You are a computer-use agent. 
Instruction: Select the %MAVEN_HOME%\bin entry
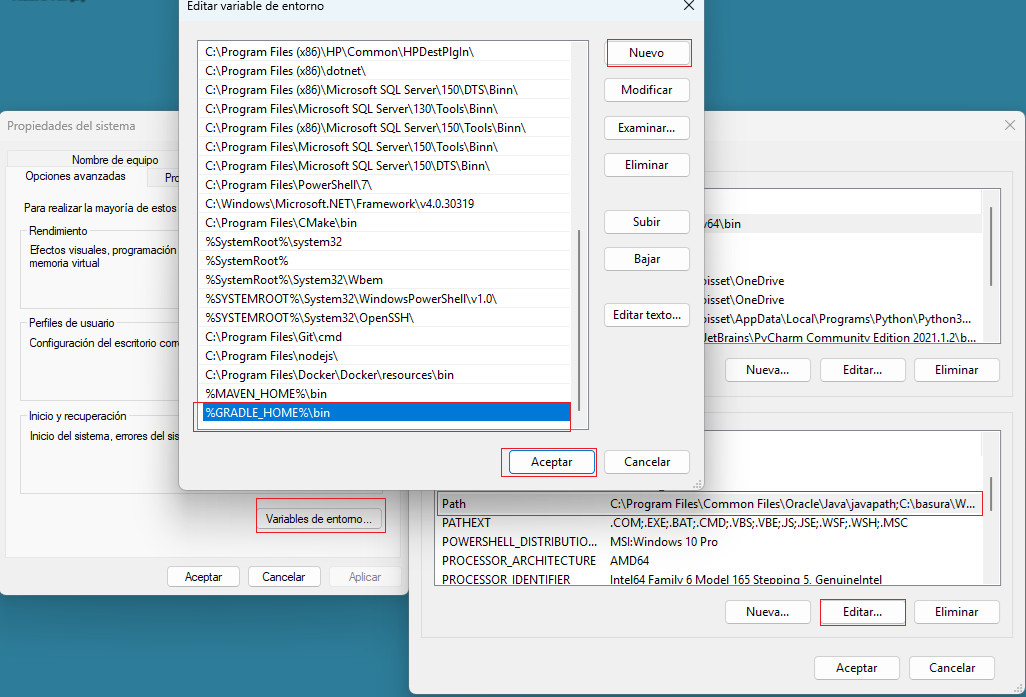click(x=266, y=394)
